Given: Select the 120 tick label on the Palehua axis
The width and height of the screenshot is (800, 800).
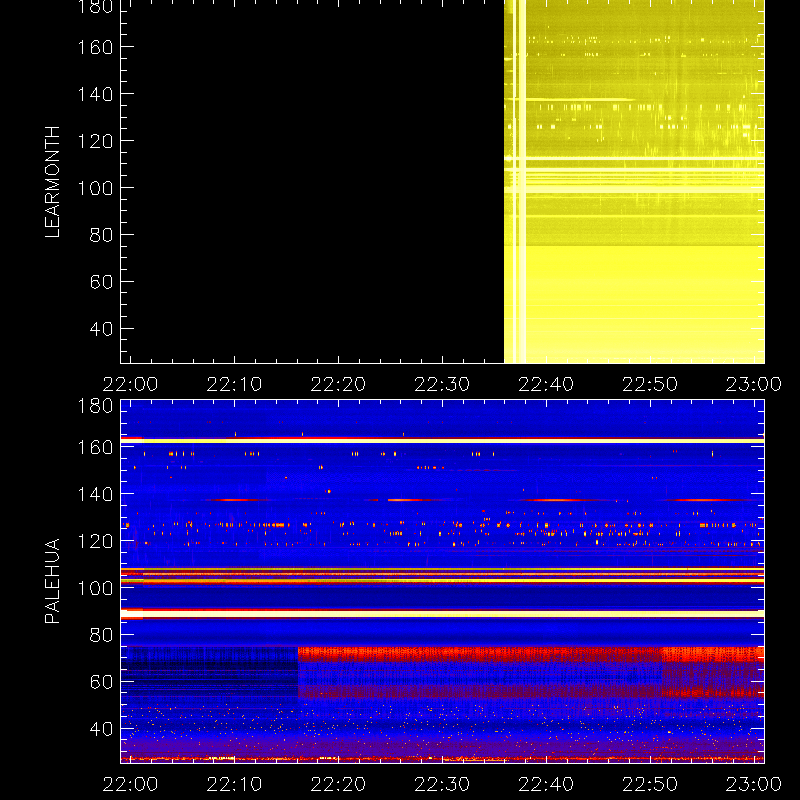Looking at the screenshot, I should pyautogui.click(x=95, y=541).
